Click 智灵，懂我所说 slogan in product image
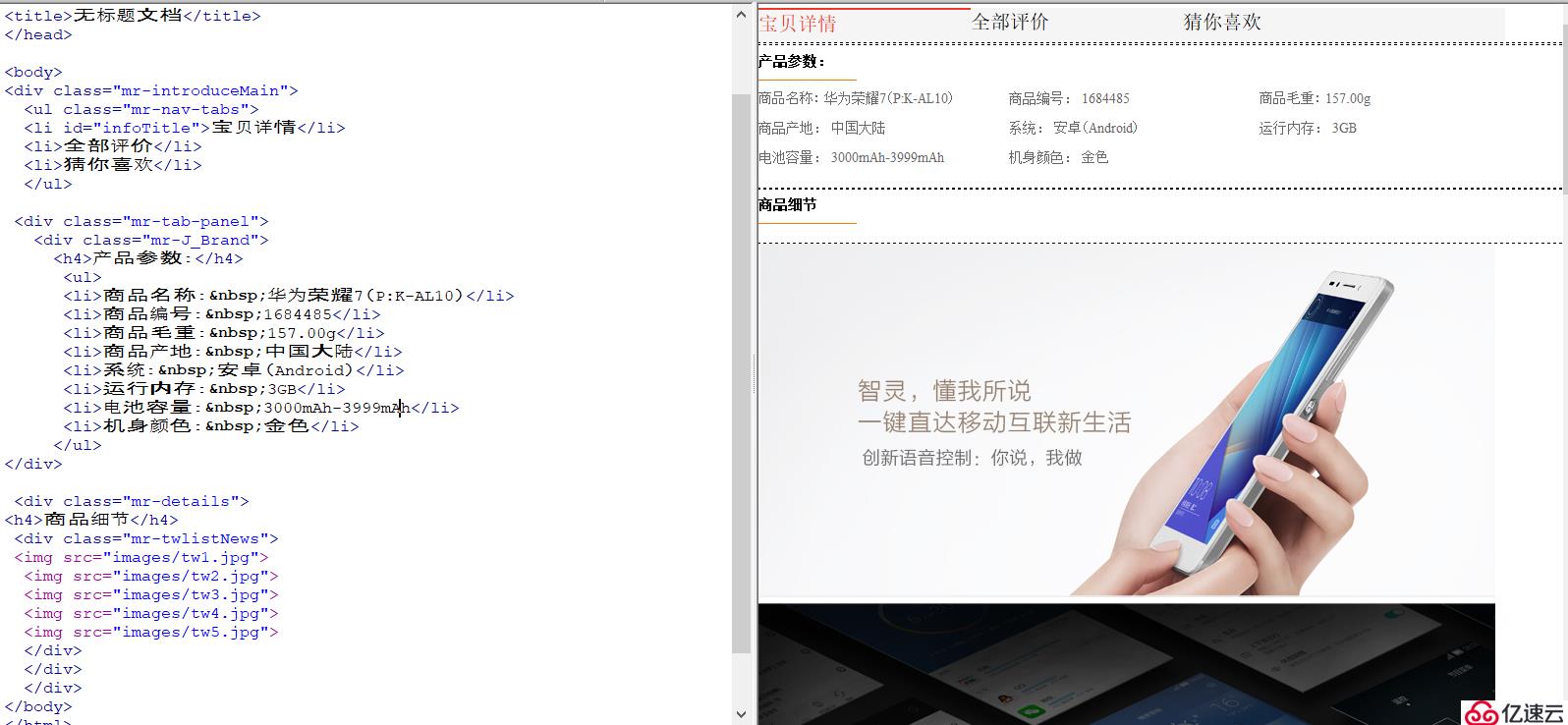This screenshot has height=725, width=1568. coord(944,391)
